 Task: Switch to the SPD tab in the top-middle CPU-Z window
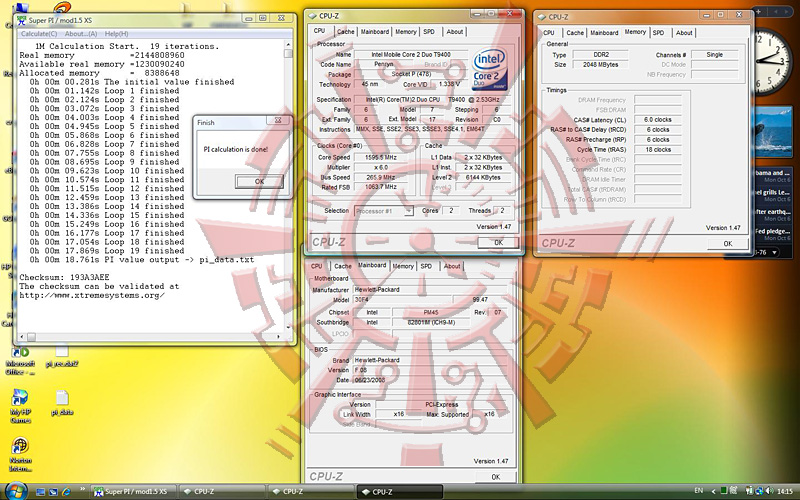[429, 32]
